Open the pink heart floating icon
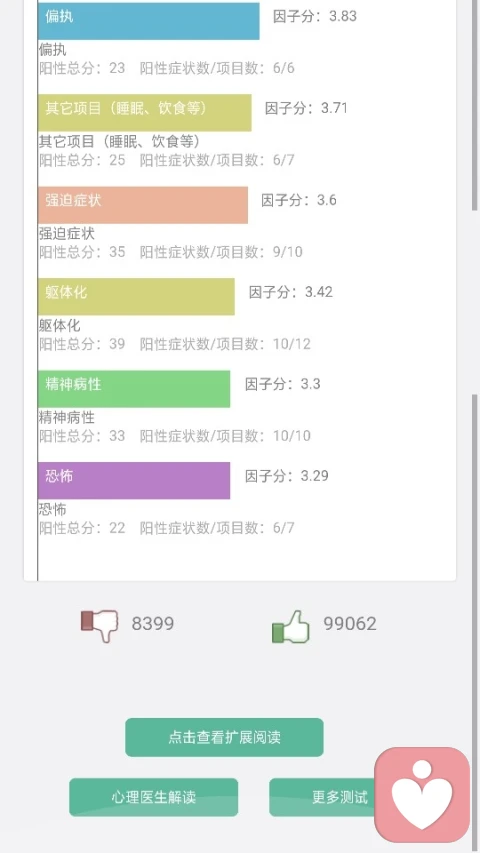 coord(422,794)
